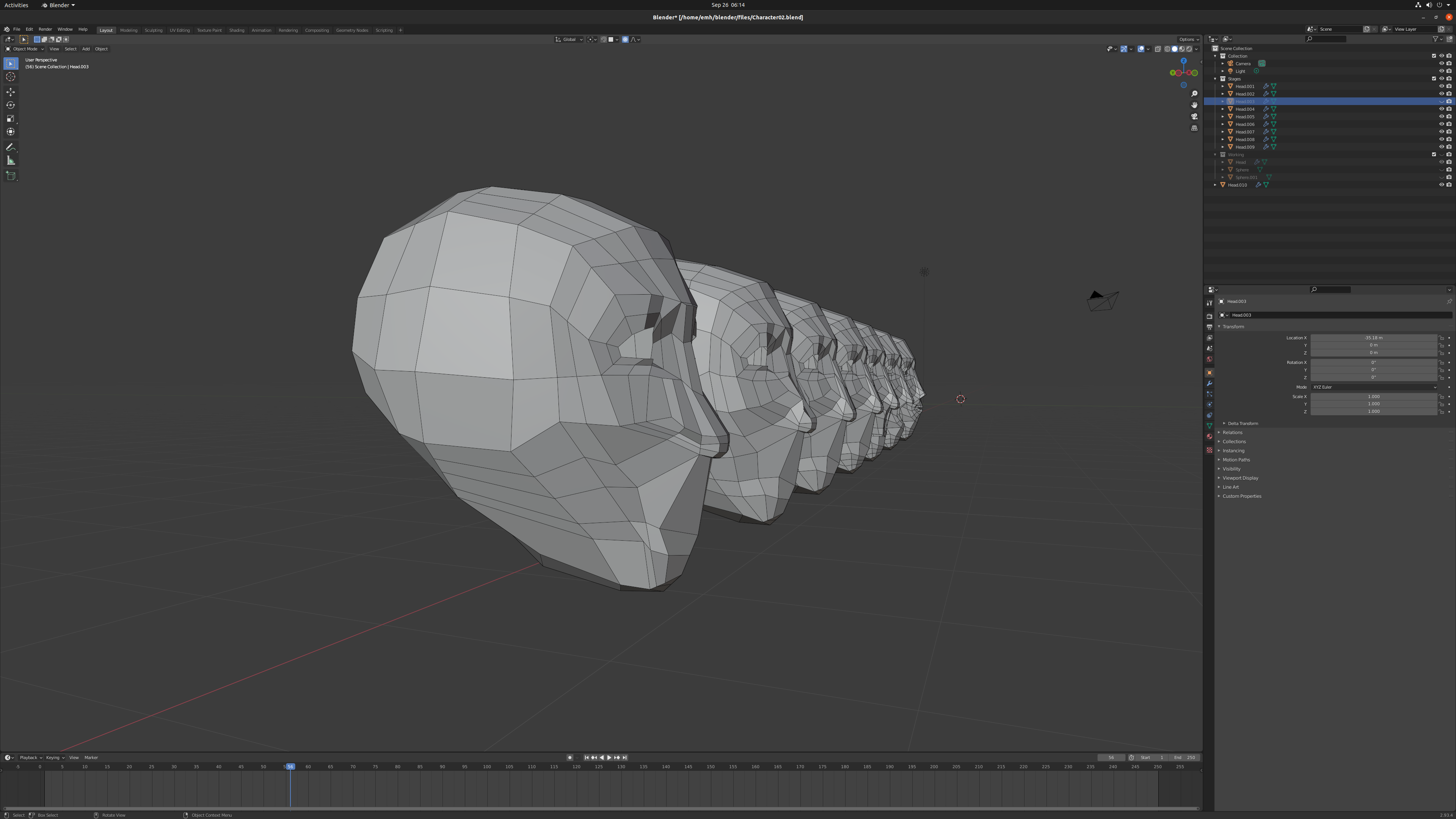The height and width of the screenshot is (819, 1456).
Task: Click the Pan hand viewport gizmo
Action: (x=1194, y=105)
